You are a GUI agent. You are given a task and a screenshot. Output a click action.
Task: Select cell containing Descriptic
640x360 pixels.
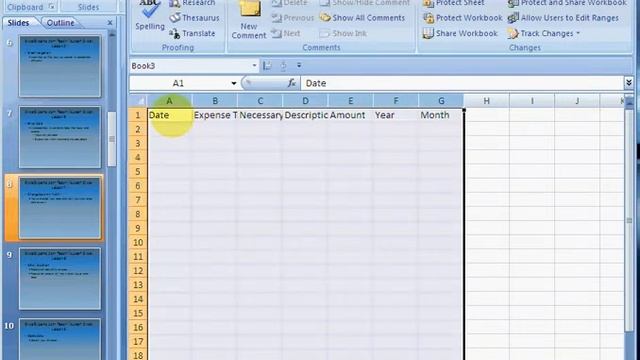pyautogui.click(x=305, y=115)
